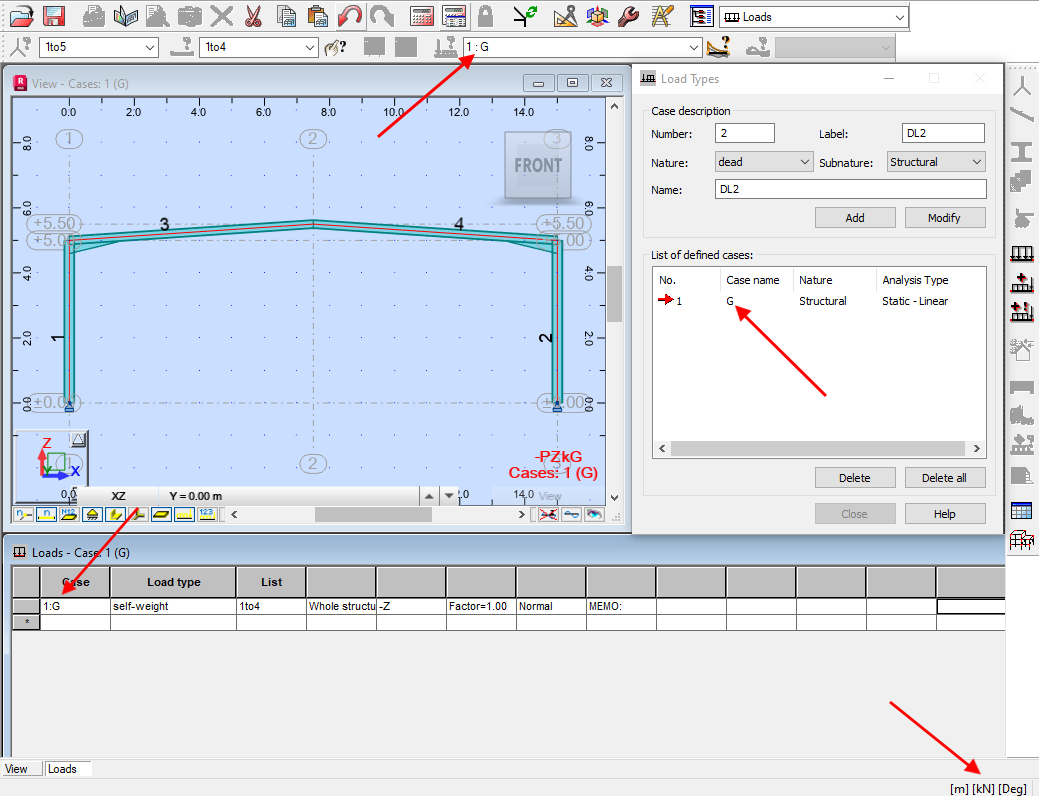Click the Name field containing DL2
1039x796 pixels.
pyautogui.click(x=851, y=190)
